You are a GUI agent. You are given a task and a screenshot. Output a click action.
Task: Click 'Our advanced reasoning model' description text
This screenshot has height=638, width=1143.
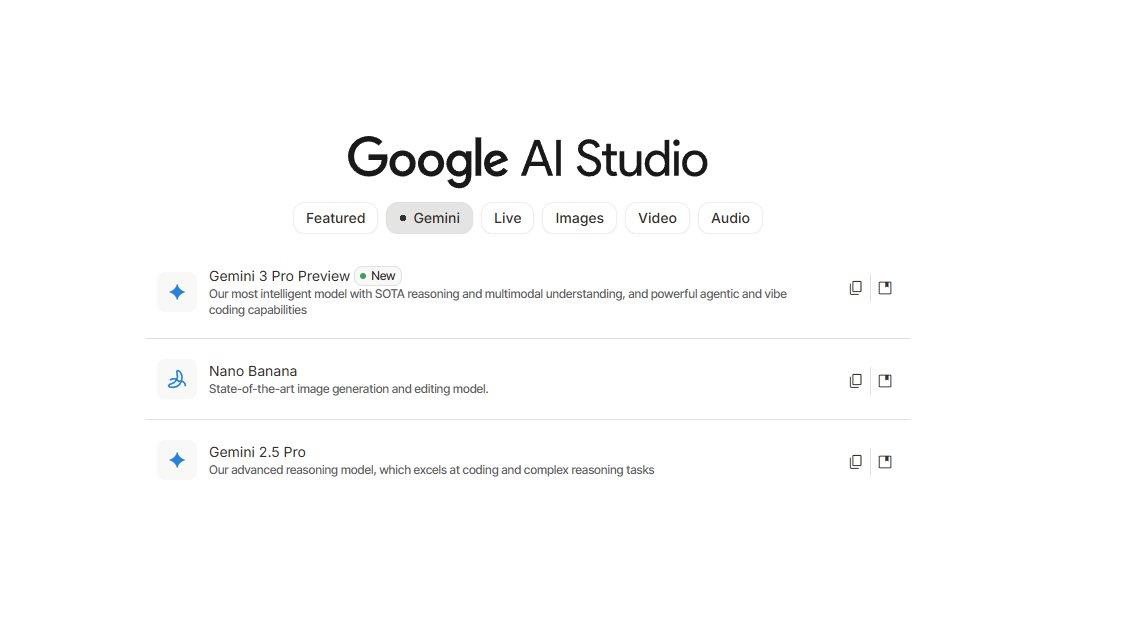tap(432, 470)
